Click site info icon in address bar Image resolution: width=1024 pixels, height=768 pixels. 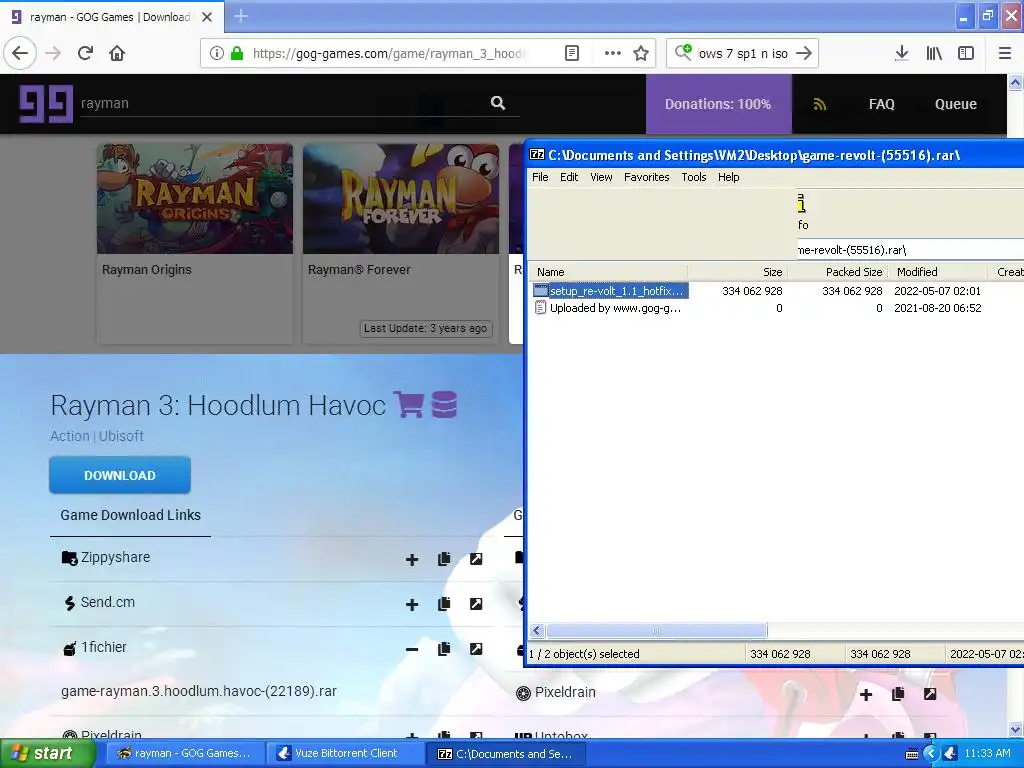(217, 54)
